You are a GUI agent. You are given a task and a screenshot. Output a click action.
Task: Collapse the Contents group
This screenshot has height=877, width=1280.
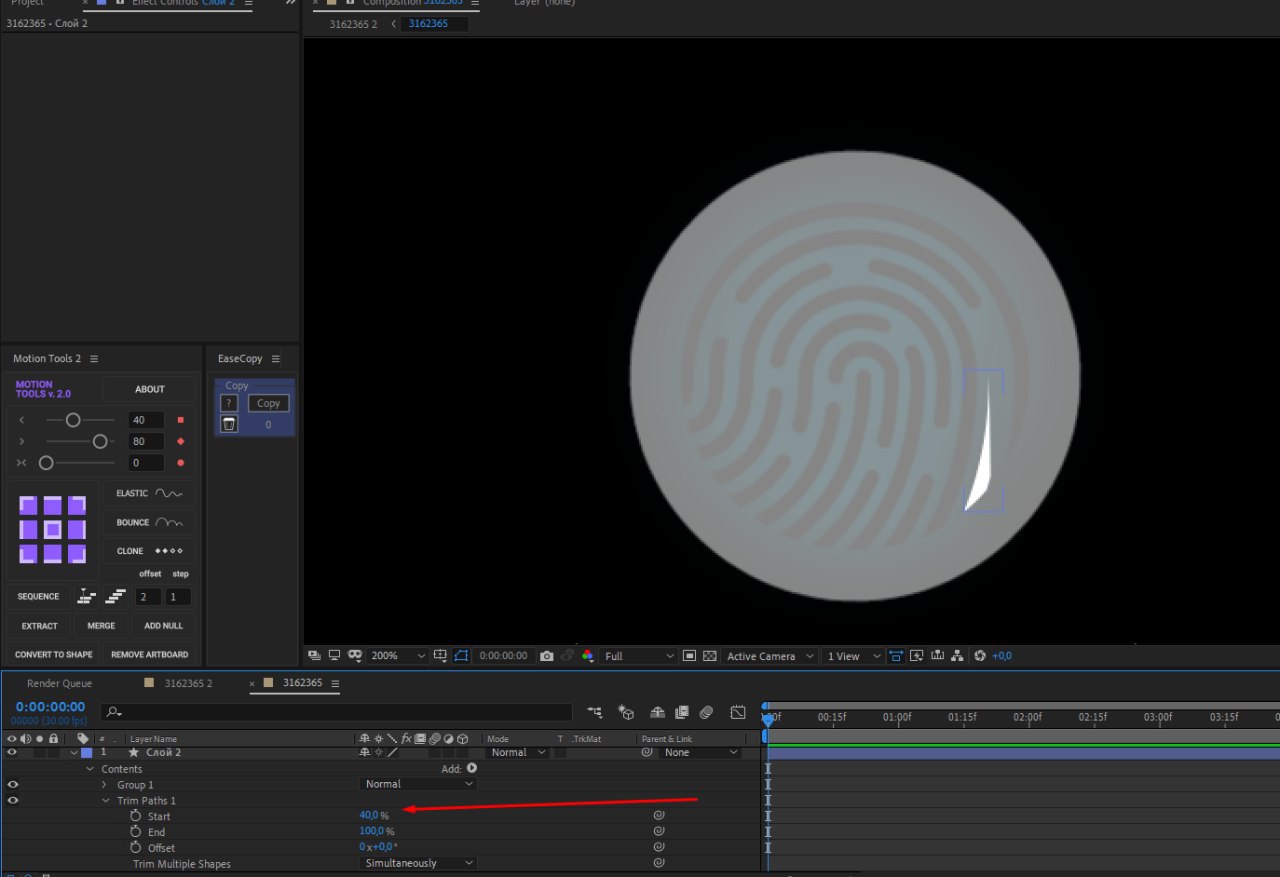tap(90, 769)
